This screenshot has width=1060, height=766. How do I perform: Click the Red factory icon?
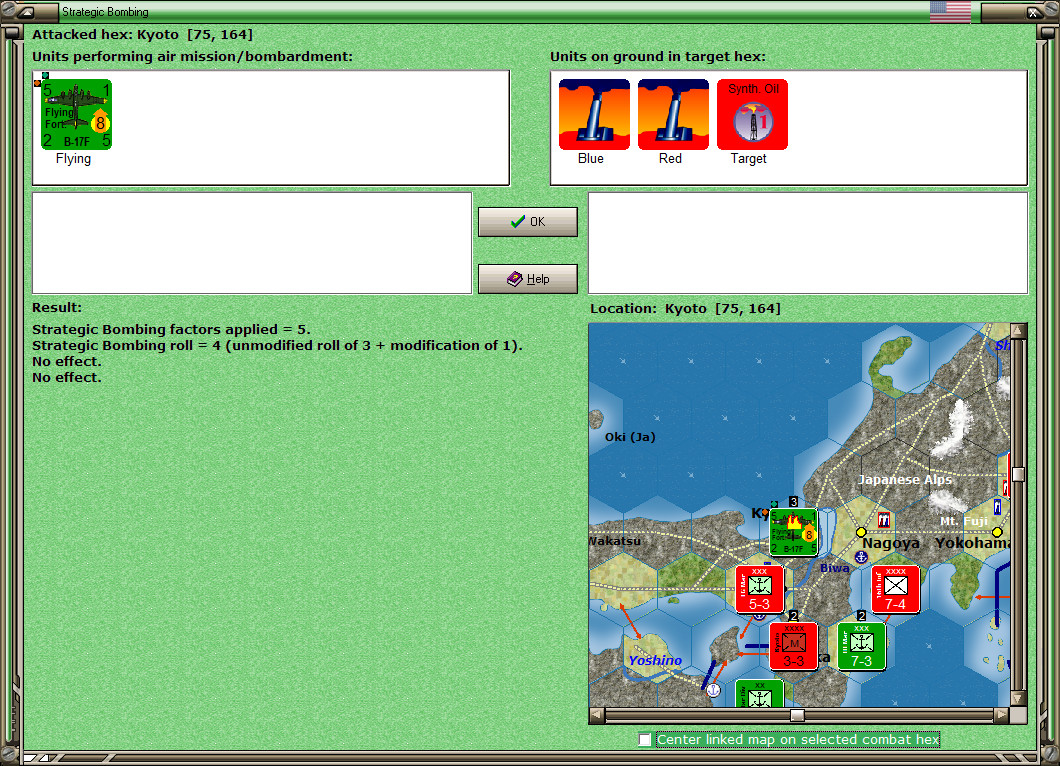(673, 114)
